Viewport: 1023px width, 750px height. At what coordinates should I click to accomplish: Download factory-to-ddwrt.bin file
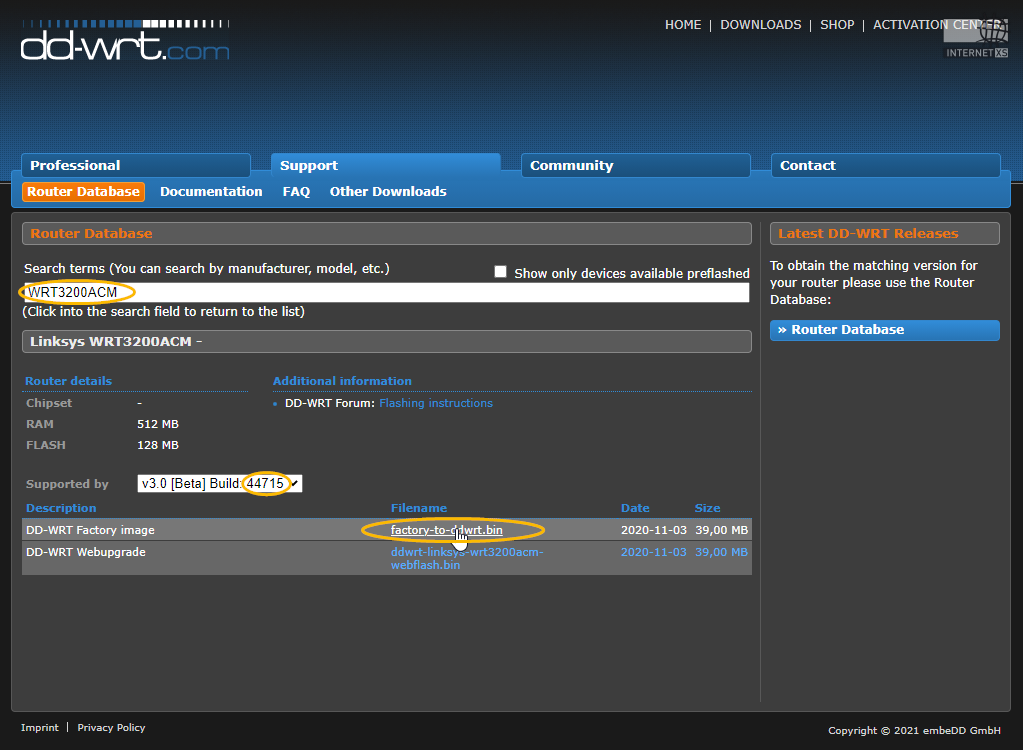pyautogui.click(x=447, y=530)
